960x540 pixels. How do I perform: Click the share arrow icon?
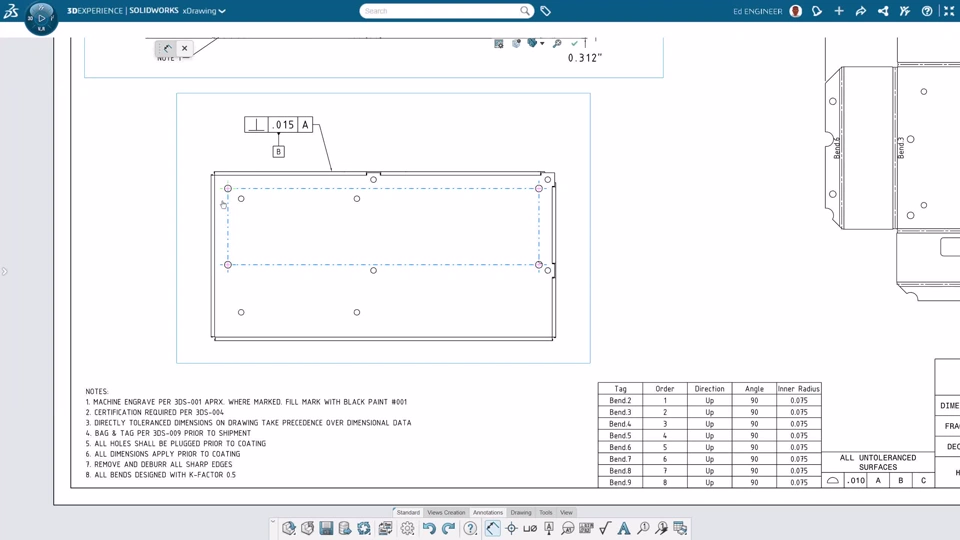pos(861,11)
